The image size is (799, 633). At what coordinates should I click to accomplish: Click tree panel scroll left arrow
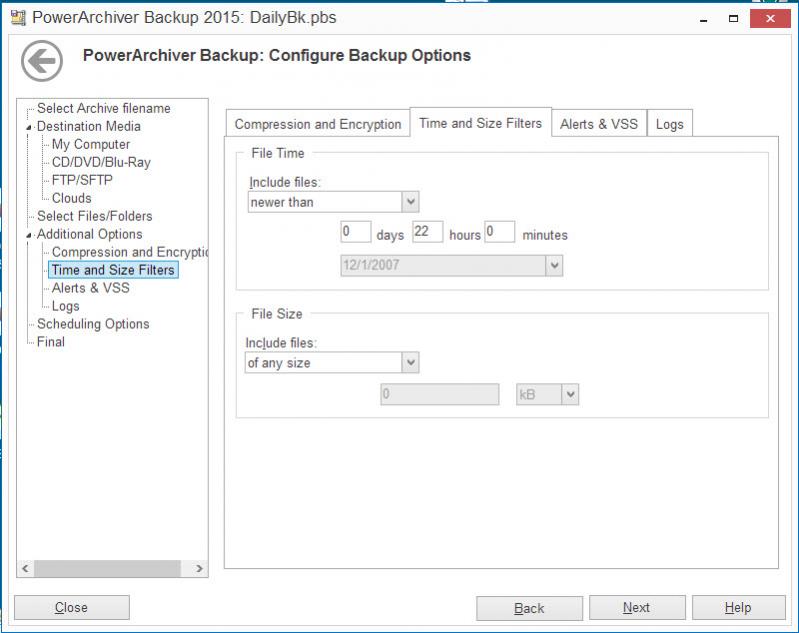[x=25, y=568]
